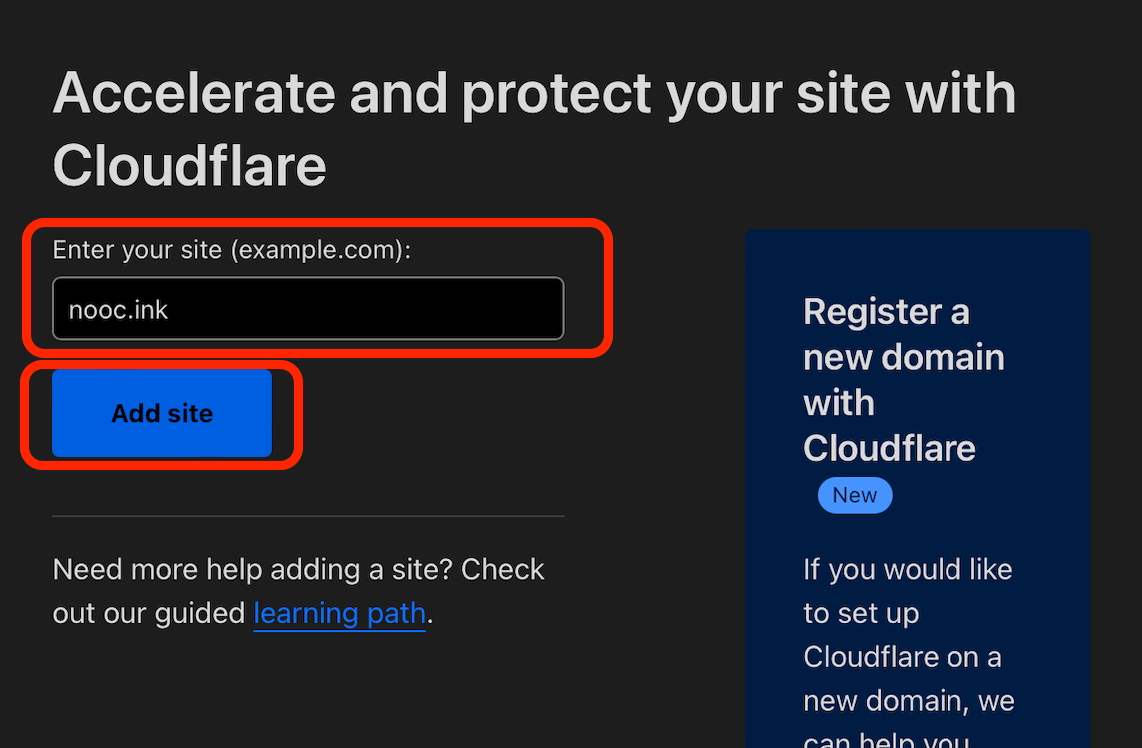
Task: Click the nooc.ink text in the input
Action: 118,309
